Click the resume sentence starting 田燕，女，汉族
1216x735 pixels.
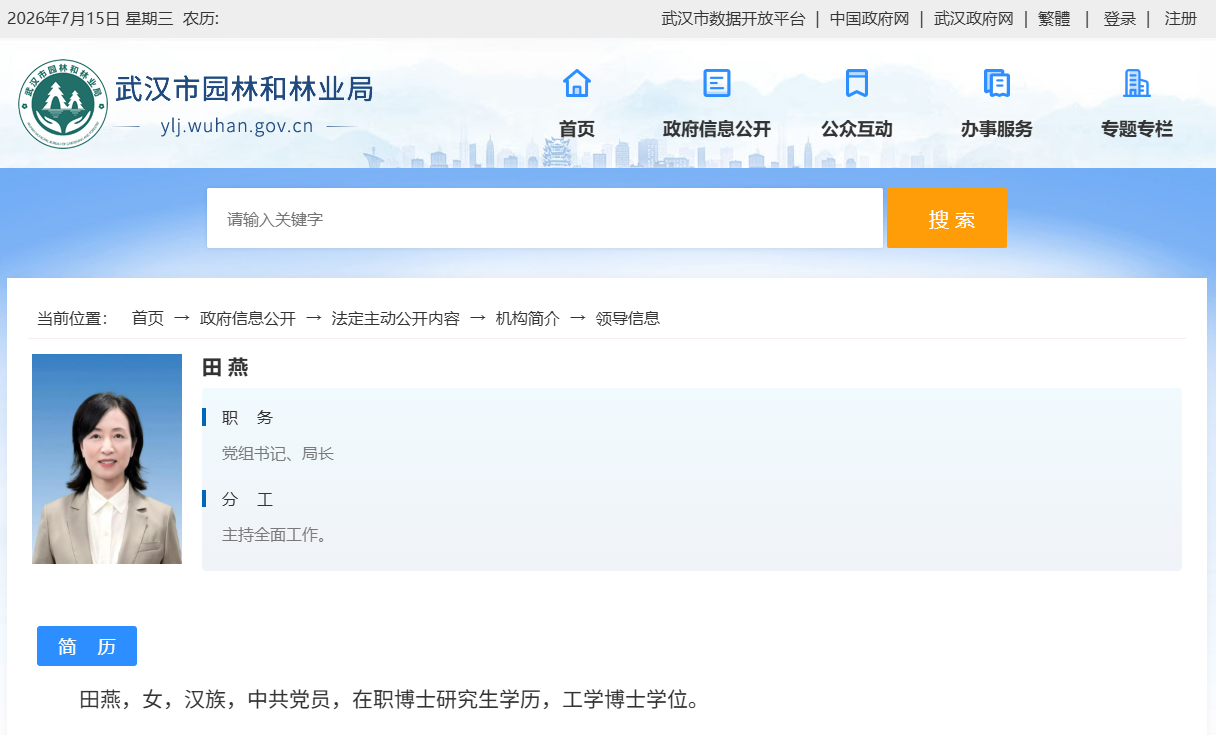click(x=389, y=700)
